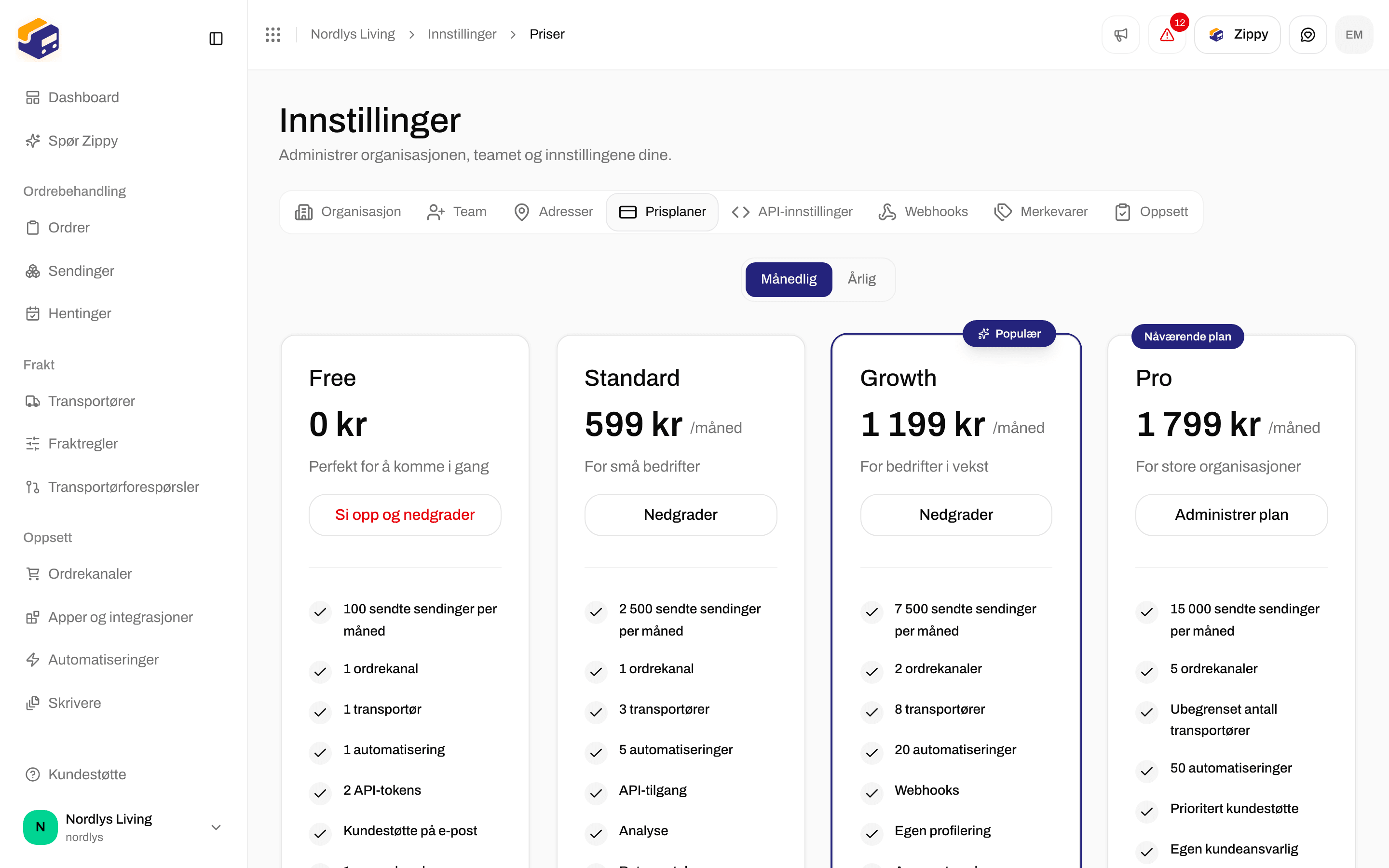Click '1 799 kr' price on Pro
1389x868 pixels.
[1198, 424]
